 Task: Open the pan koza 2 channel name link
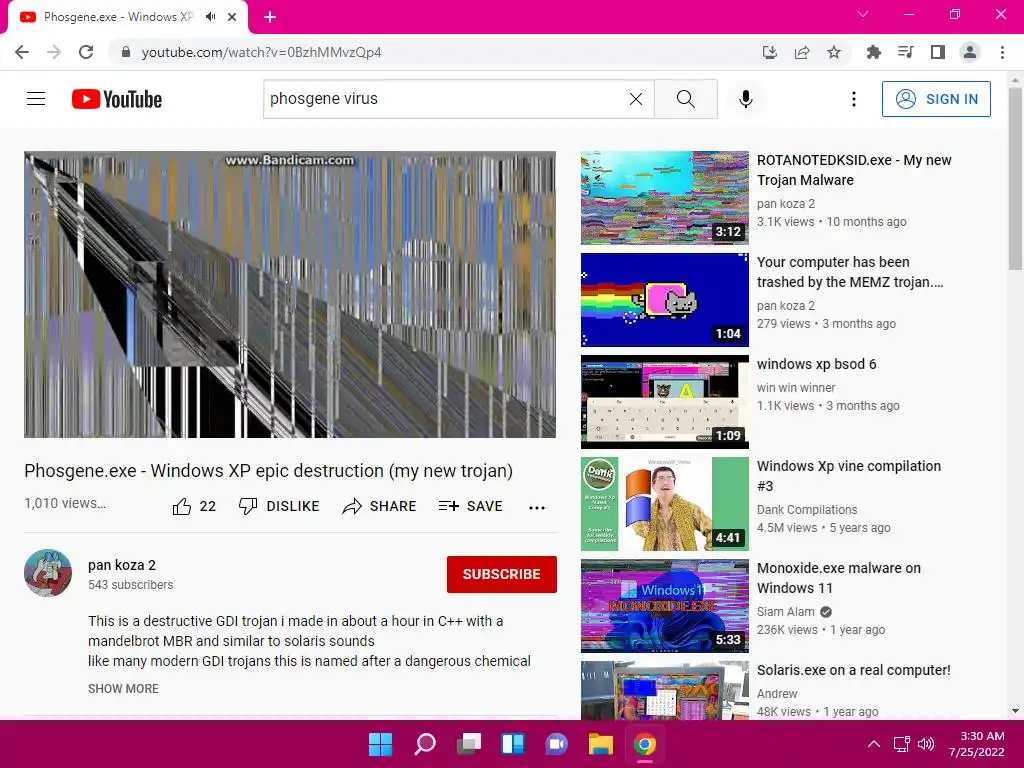click(121, 565)
